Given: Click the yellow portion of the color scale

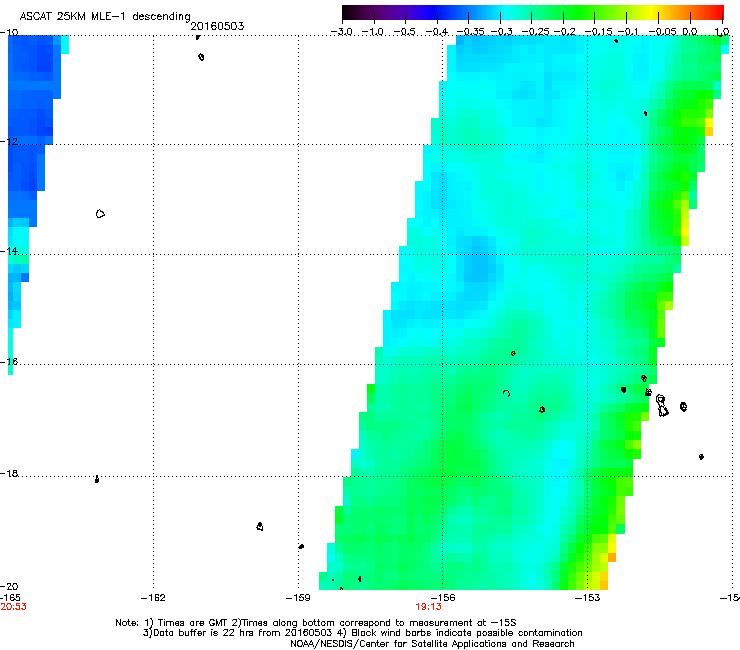Looking at the screenshot, I should 653,13.
